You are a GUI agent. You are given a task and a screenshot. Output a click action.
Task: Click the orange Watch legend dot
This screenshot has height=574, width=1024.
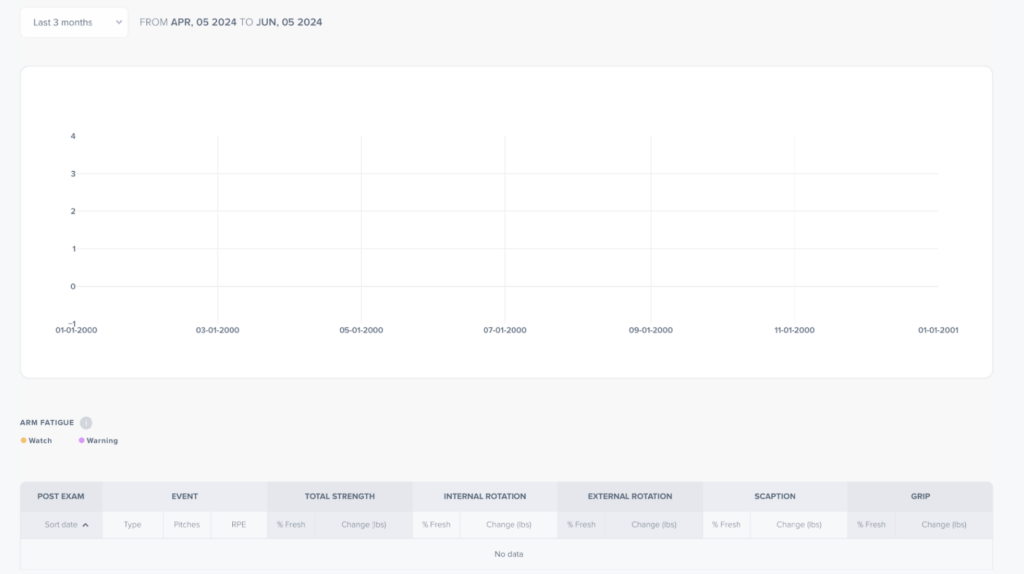(24, 440)
